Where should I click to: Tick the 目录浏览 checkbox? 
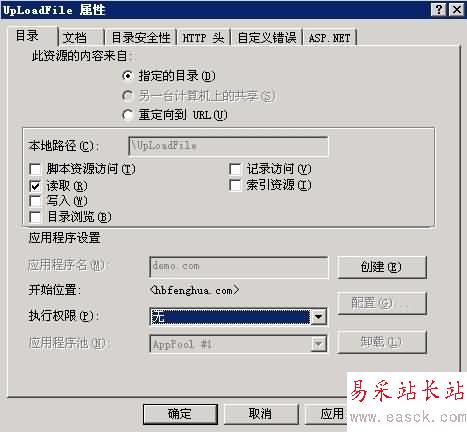pos(35,217)
